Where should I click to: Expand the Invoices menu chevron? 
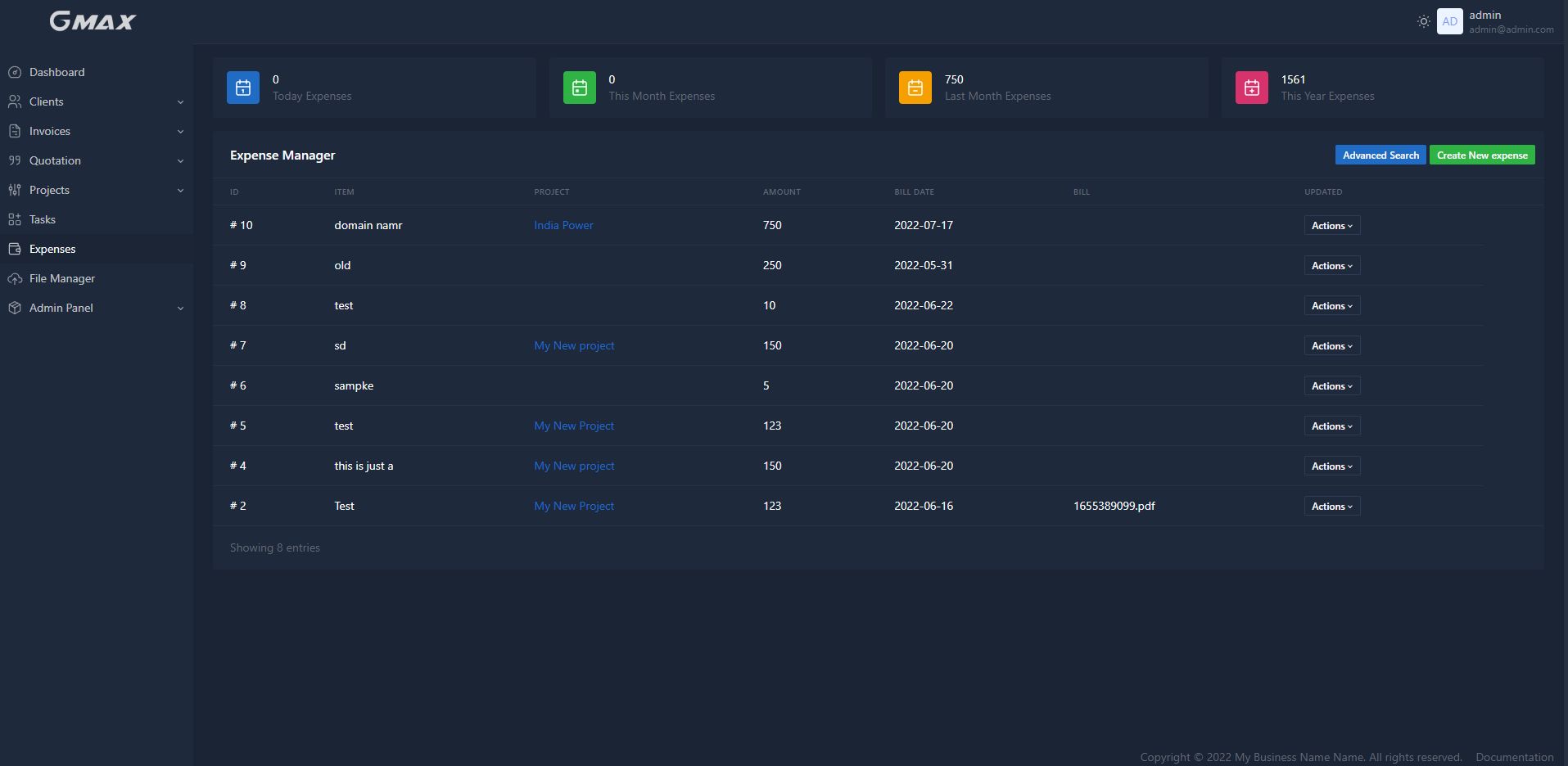tap(180, 132)
